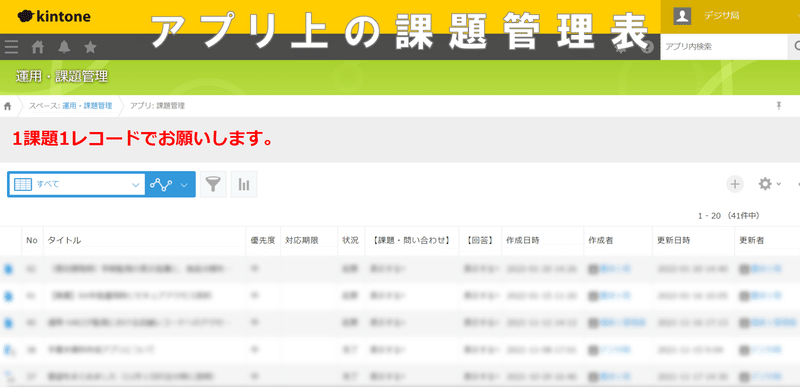The width and height of the screenshot is (800, 387).
Task: Open the app settings gear
Action: [x=765, y=184]
